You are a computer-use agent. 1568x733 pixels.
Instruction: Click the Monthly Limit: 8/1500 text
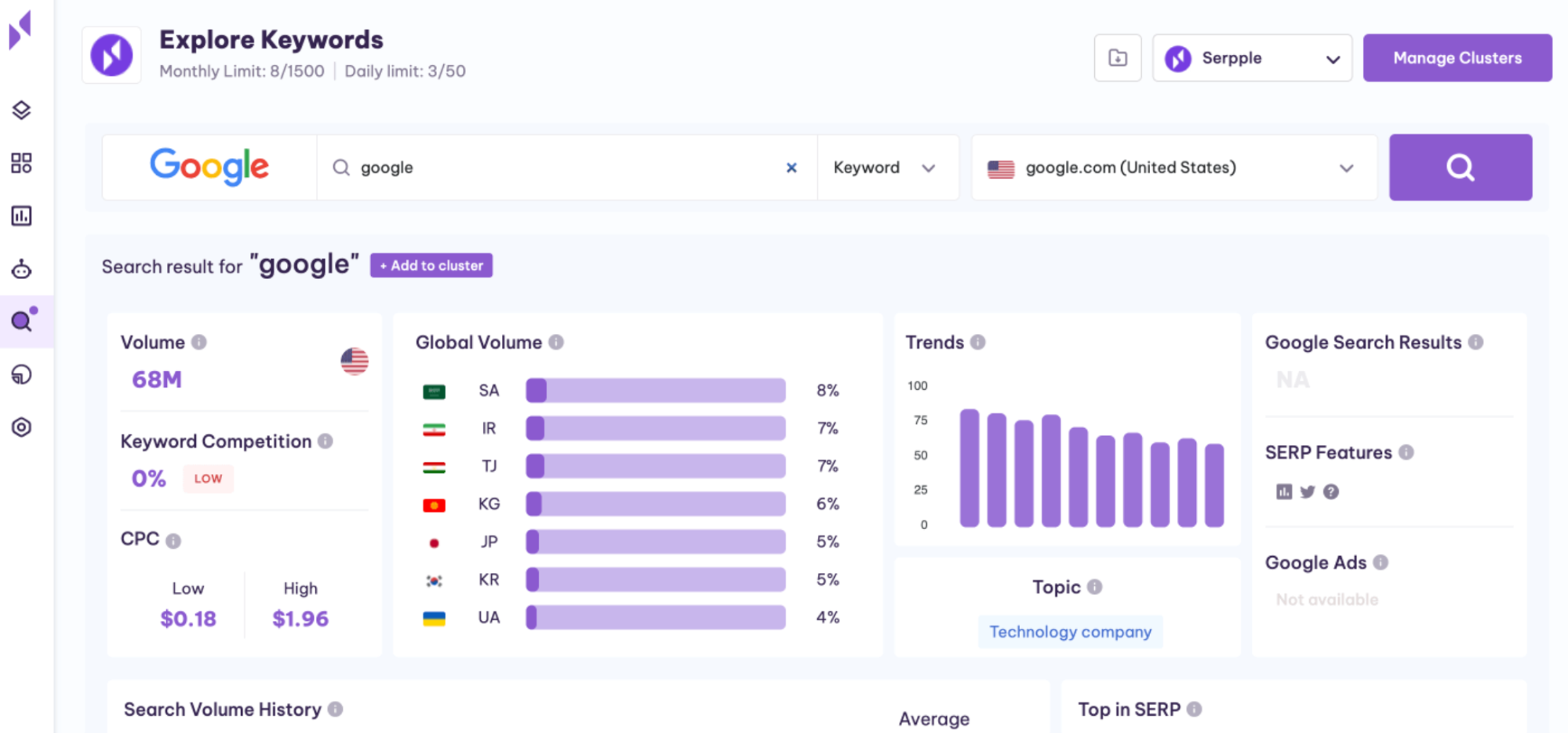pyautogui.click(x=242, y=71)
